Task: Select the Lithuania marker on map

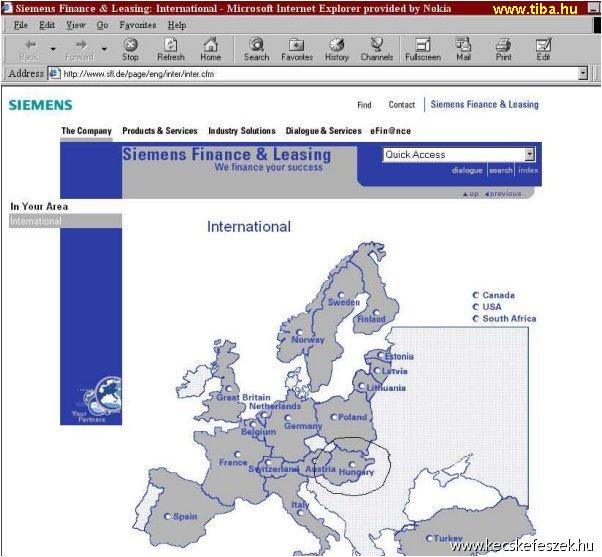Action: coord(362,386)
